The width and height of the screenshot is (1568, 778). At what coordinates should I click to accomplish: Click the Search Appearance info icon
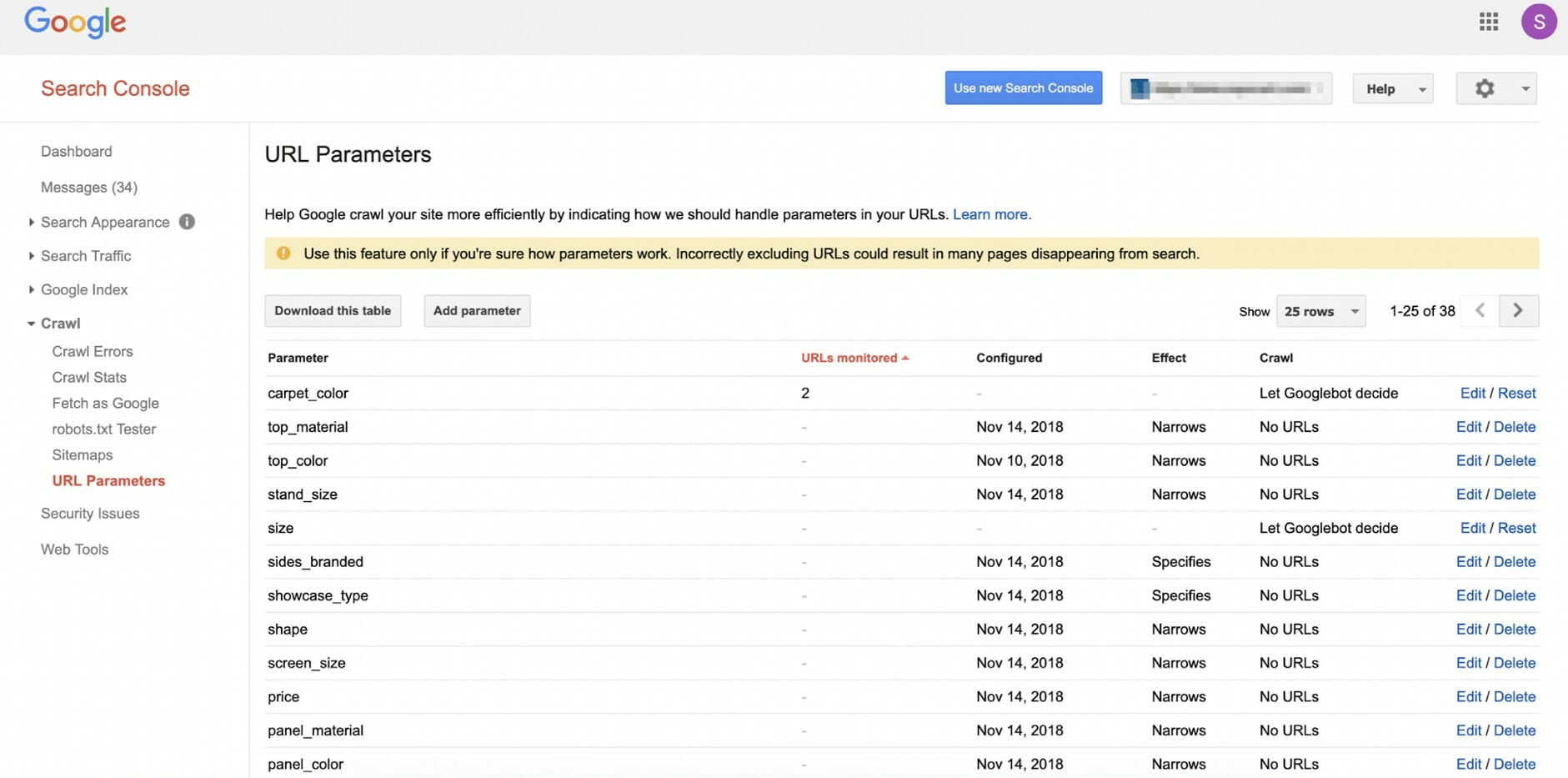pos(187,222)
